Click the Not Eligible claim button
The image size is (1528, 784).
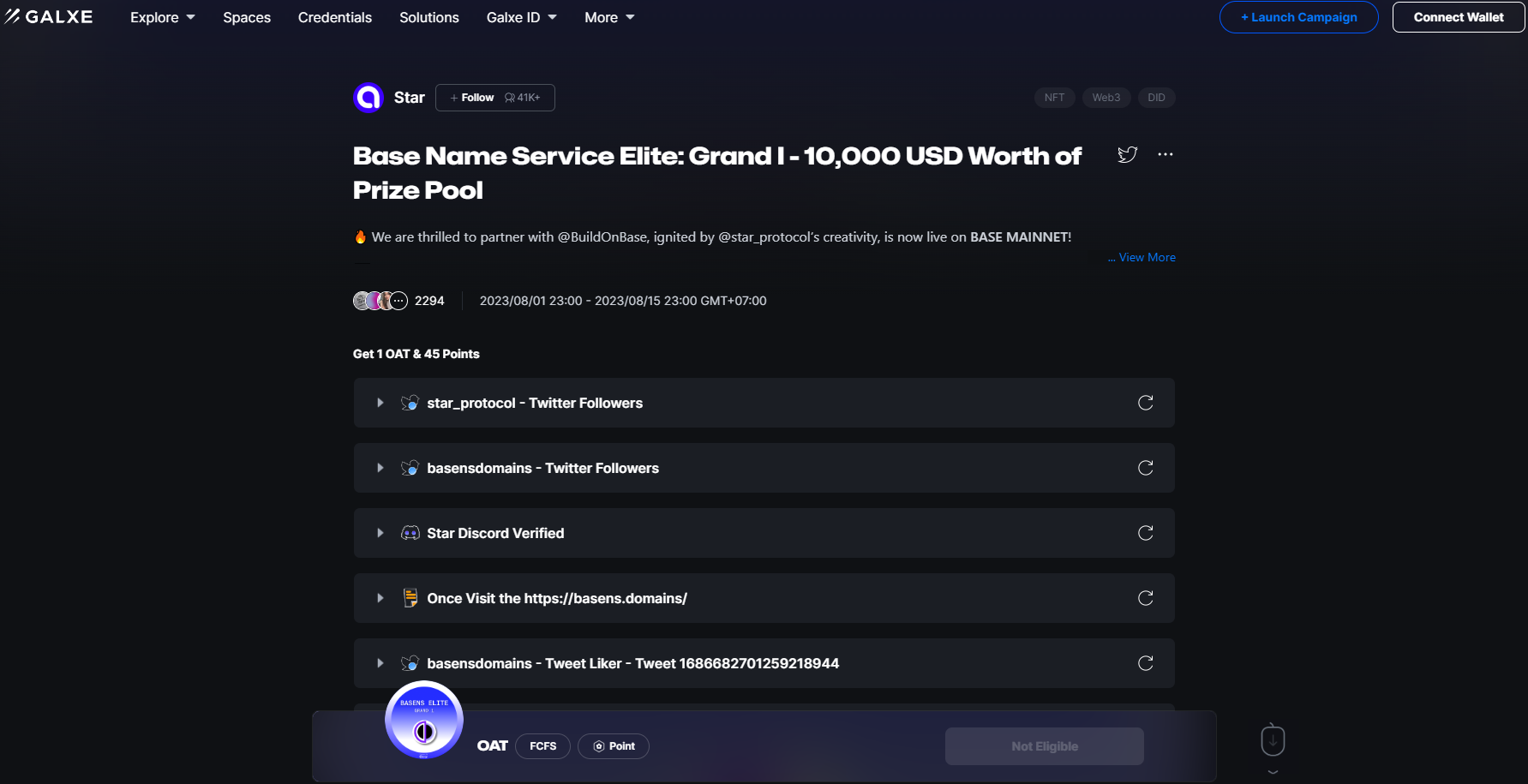coord(1045,746)
